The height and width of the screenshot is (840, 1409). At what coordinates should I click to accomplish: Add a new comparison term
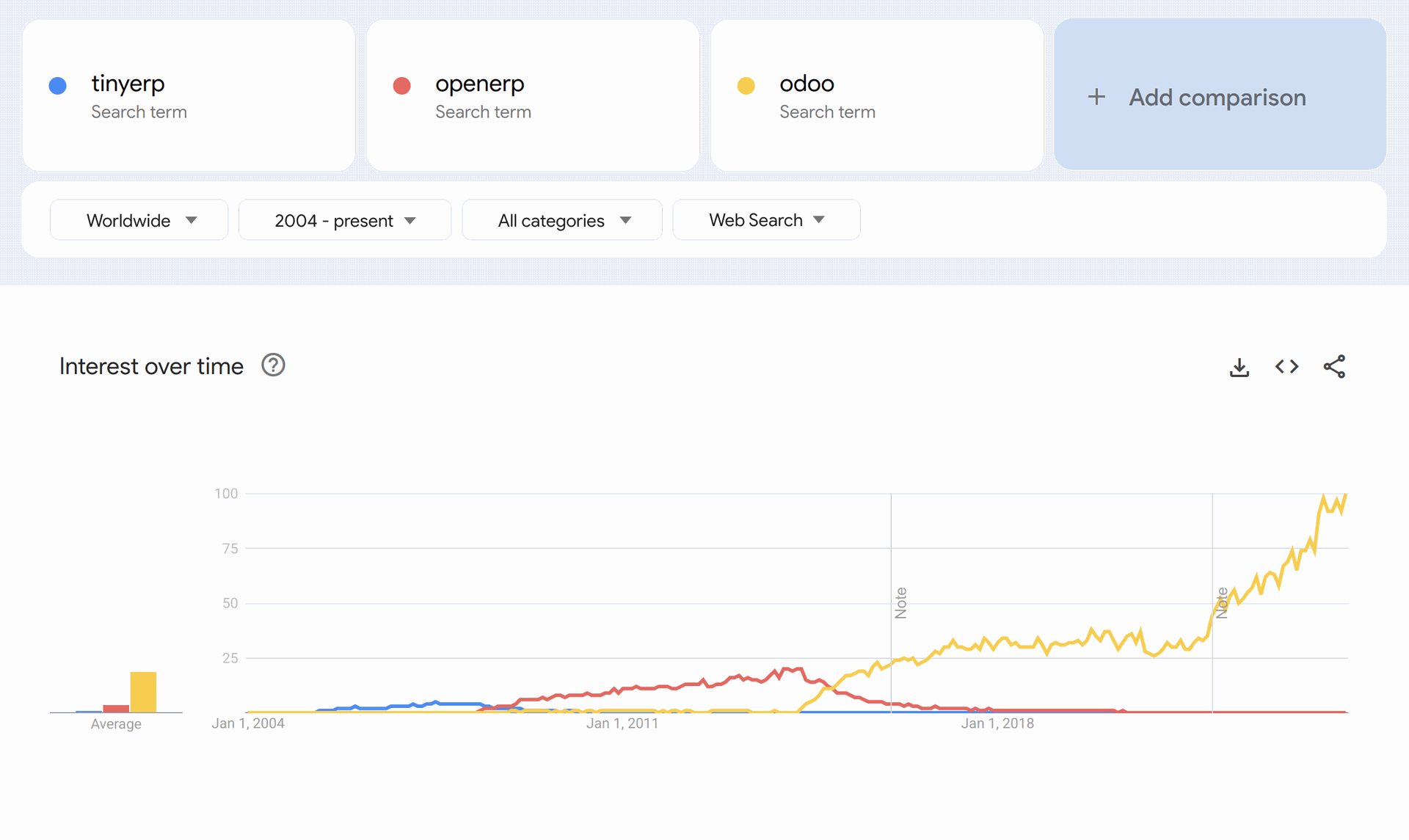(1220, 95)
